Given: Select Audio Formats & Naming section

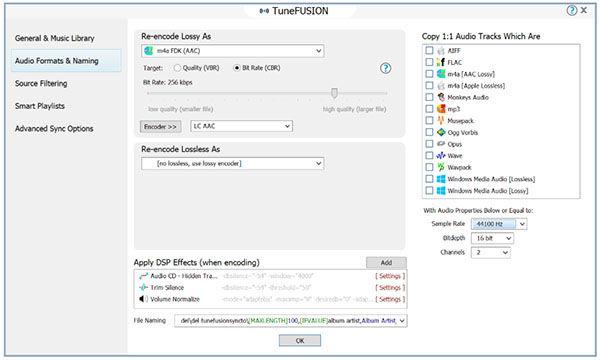Looking at the screenshot, I should 66,60.
